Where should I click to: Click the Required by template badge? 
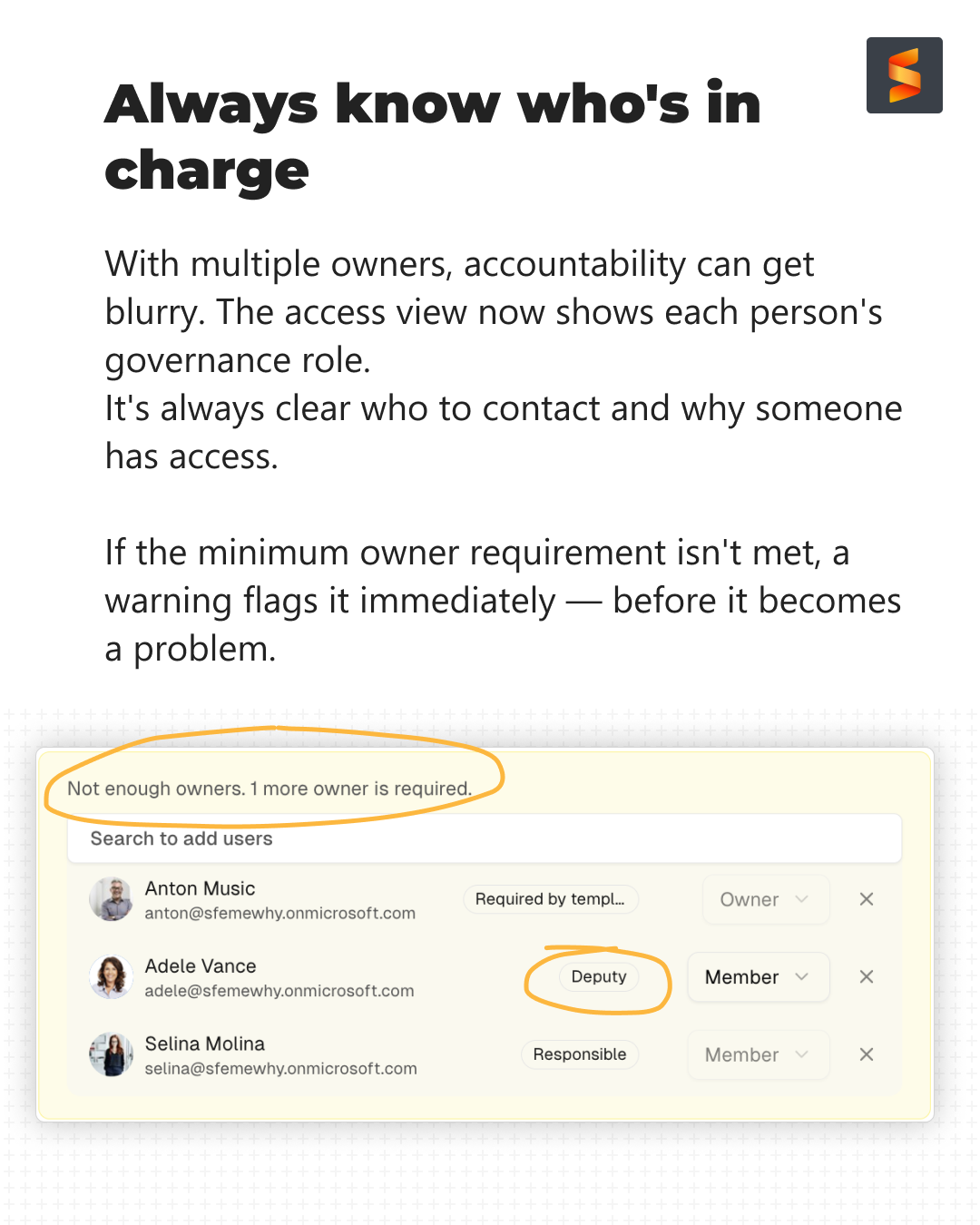(x=550, y=899)
